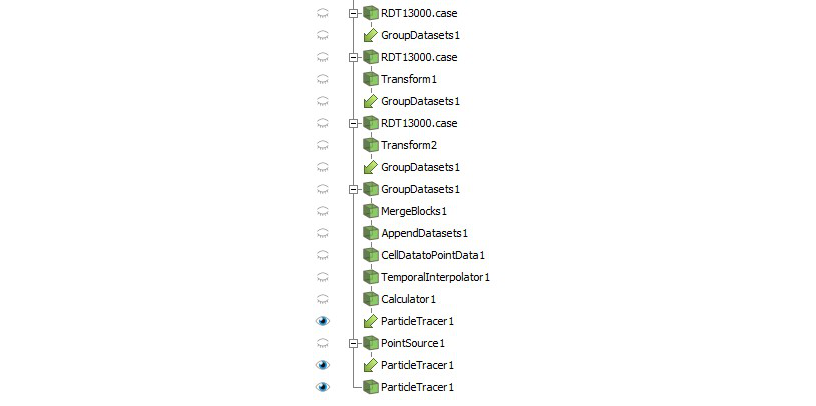Image resolution: width=816 pixels, height=406 pixels.
Task: Click the MergeBlocks1 cube icon
Action: pos(371,211)
